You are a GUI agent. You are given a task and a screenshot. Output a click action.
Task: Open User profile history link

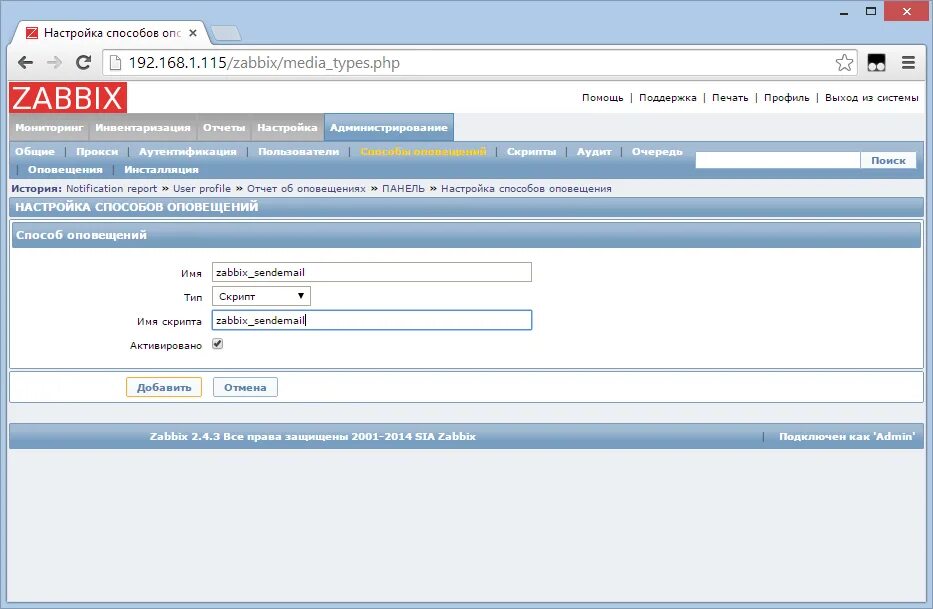pos(202,189)
